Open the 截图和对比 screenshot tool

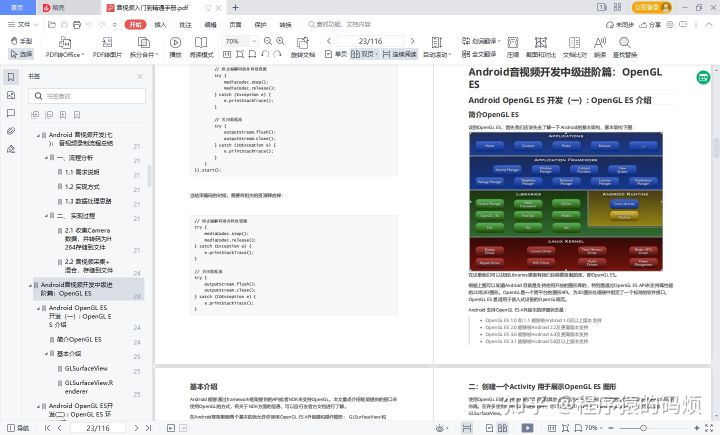(540, 47)
